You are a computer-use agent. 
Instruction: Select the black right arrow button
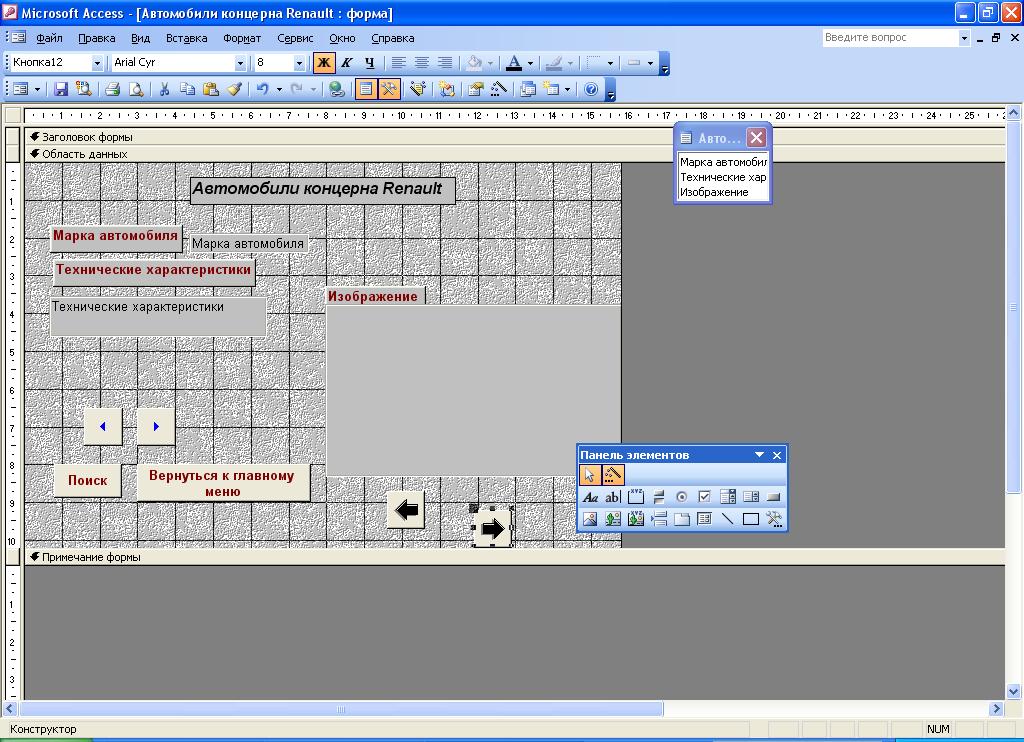click(492, 528)
